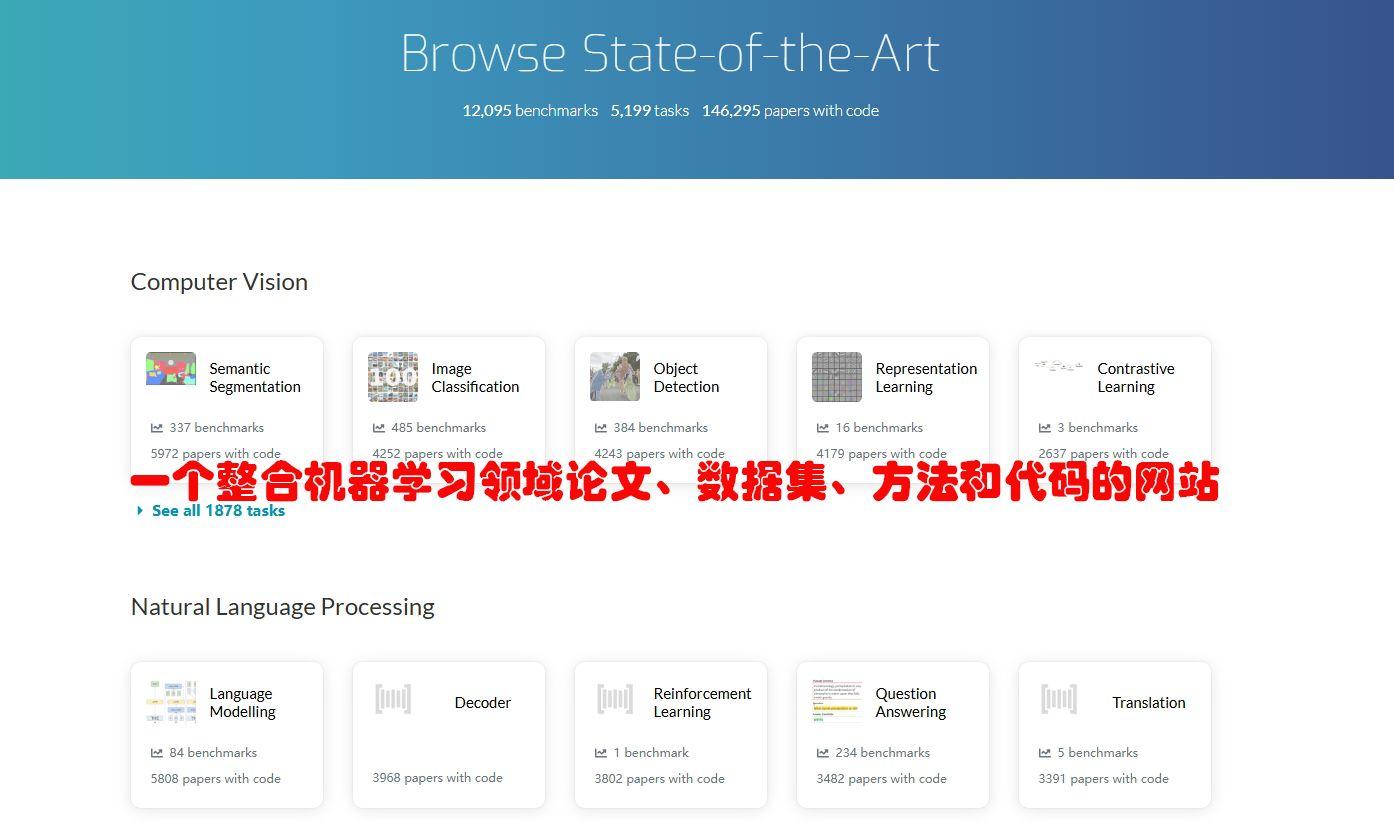Open the Translation task card title
1394x821 pixels.
[x=1149, y=703]
